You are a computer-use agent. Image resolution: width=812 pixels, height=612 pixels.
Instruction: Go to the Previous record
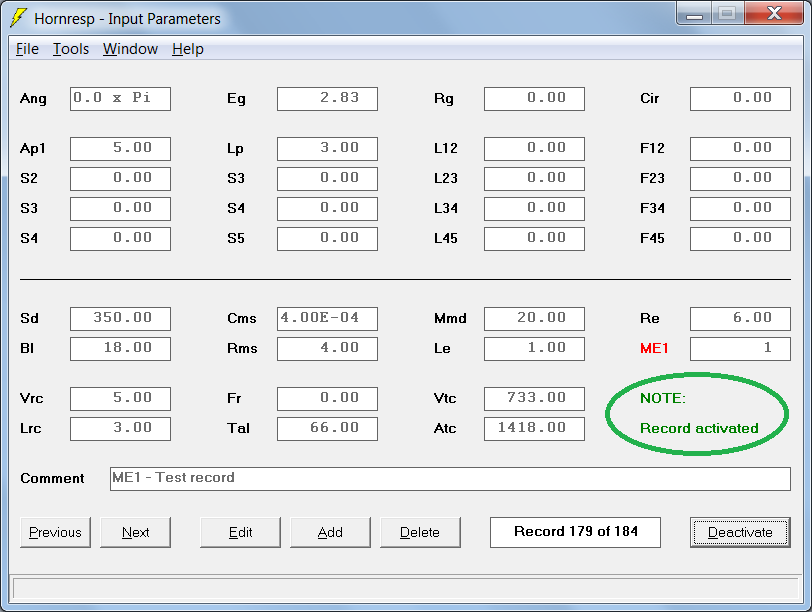coord(55,532)
